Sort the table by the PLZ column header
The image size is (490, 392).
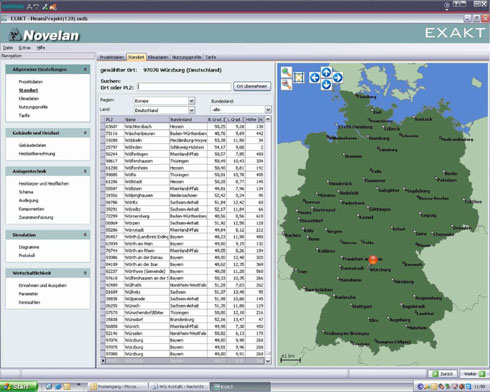(114, 119)
